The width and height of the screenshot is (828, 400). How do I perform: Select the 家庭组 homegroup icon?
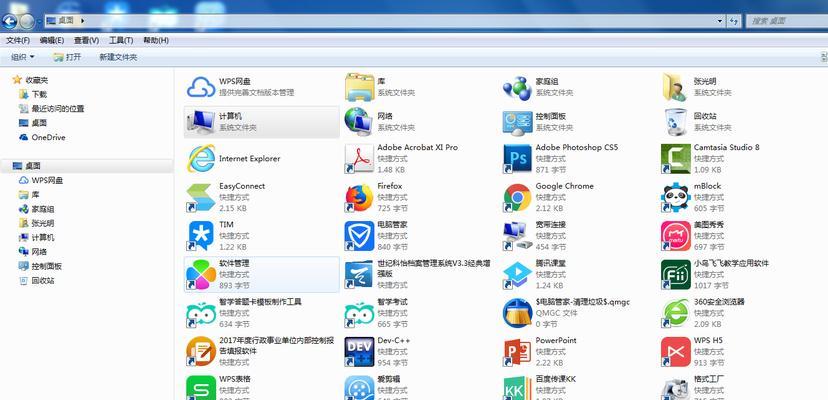(x=517, y=88)
